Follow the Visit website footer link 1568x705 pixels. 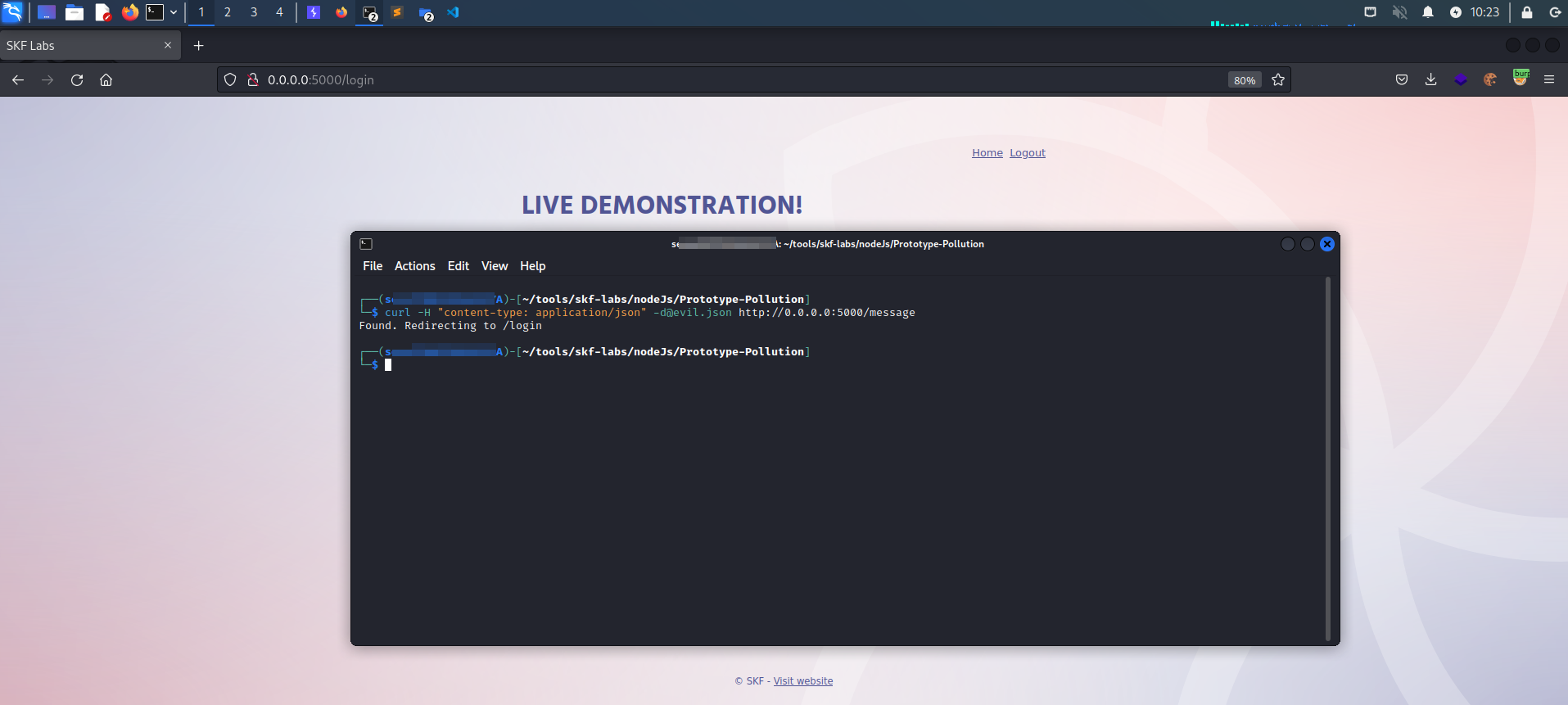[803, 681]
